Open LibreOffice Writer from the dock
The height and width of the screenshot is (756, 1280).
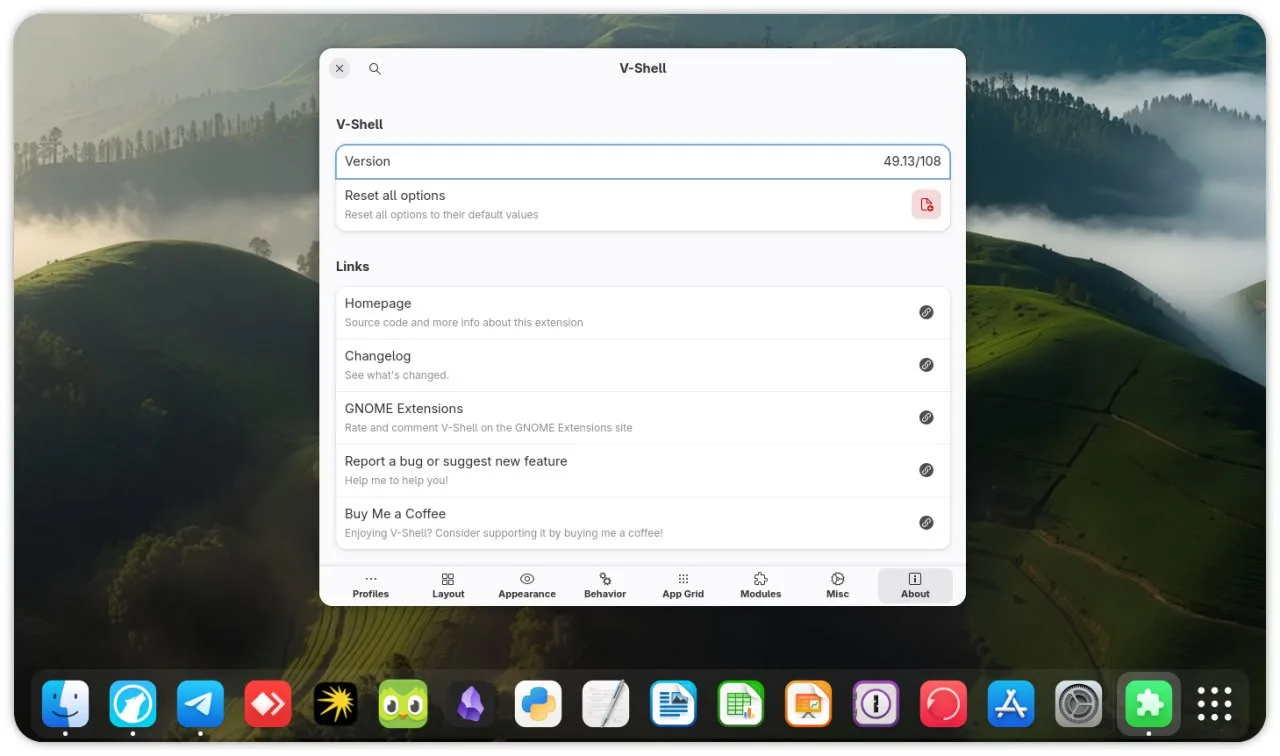point(673,704)
